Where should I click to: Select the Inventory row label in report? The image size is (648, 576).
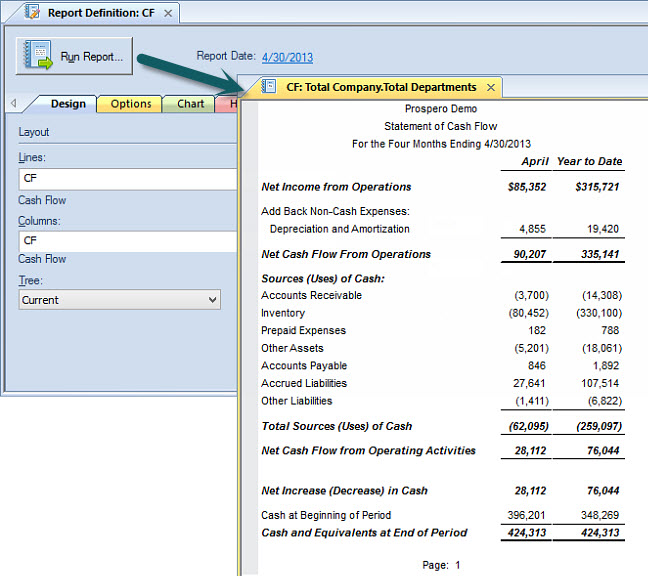[283, 313]
